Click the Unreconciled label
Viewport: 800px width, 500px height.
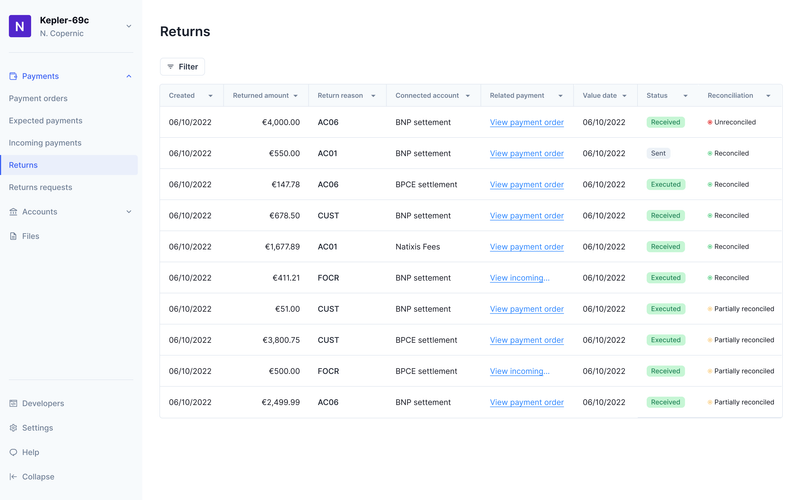pyautogui.click(x=735, y=122)
